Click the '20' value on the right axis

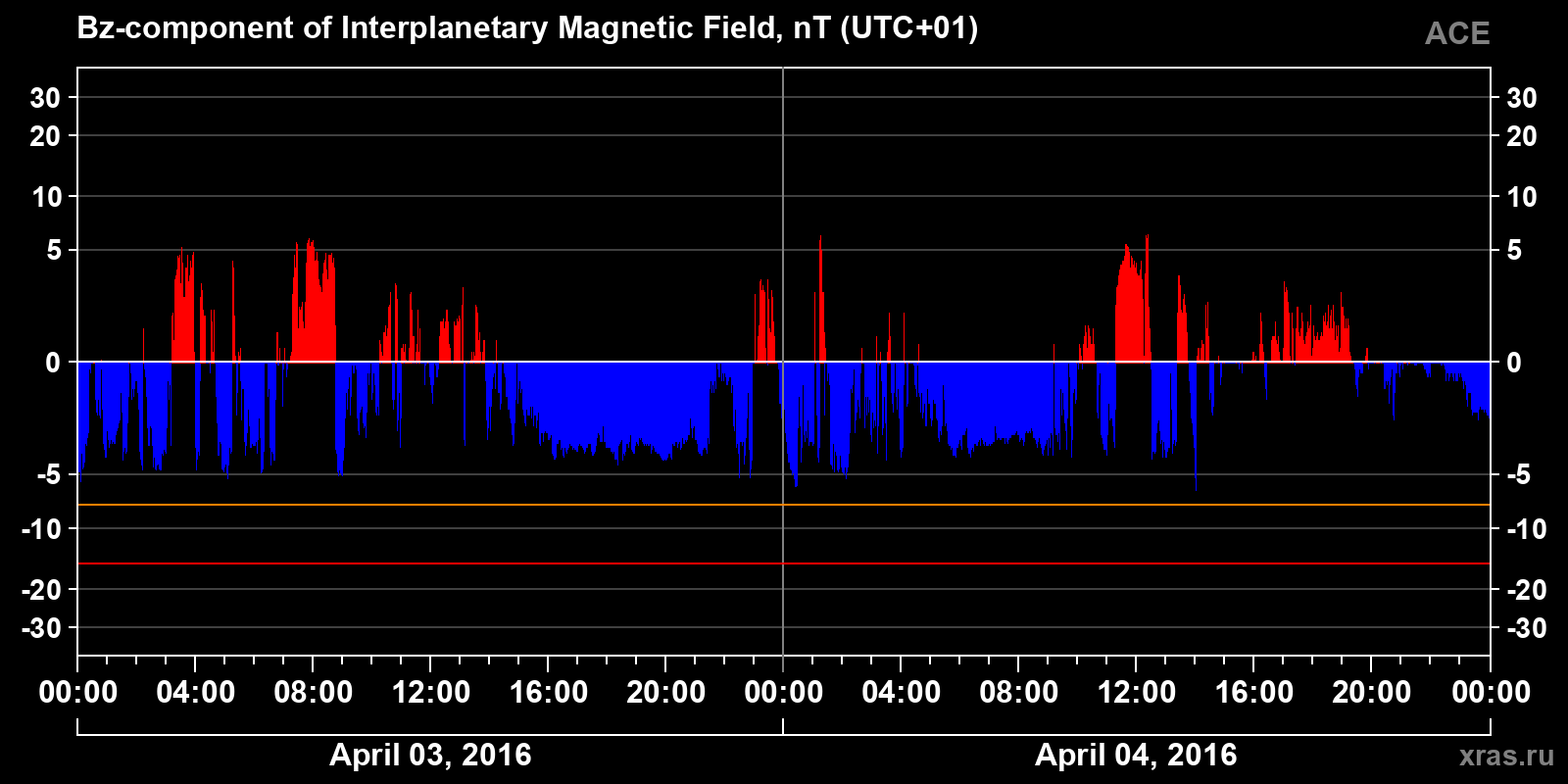1521,136
